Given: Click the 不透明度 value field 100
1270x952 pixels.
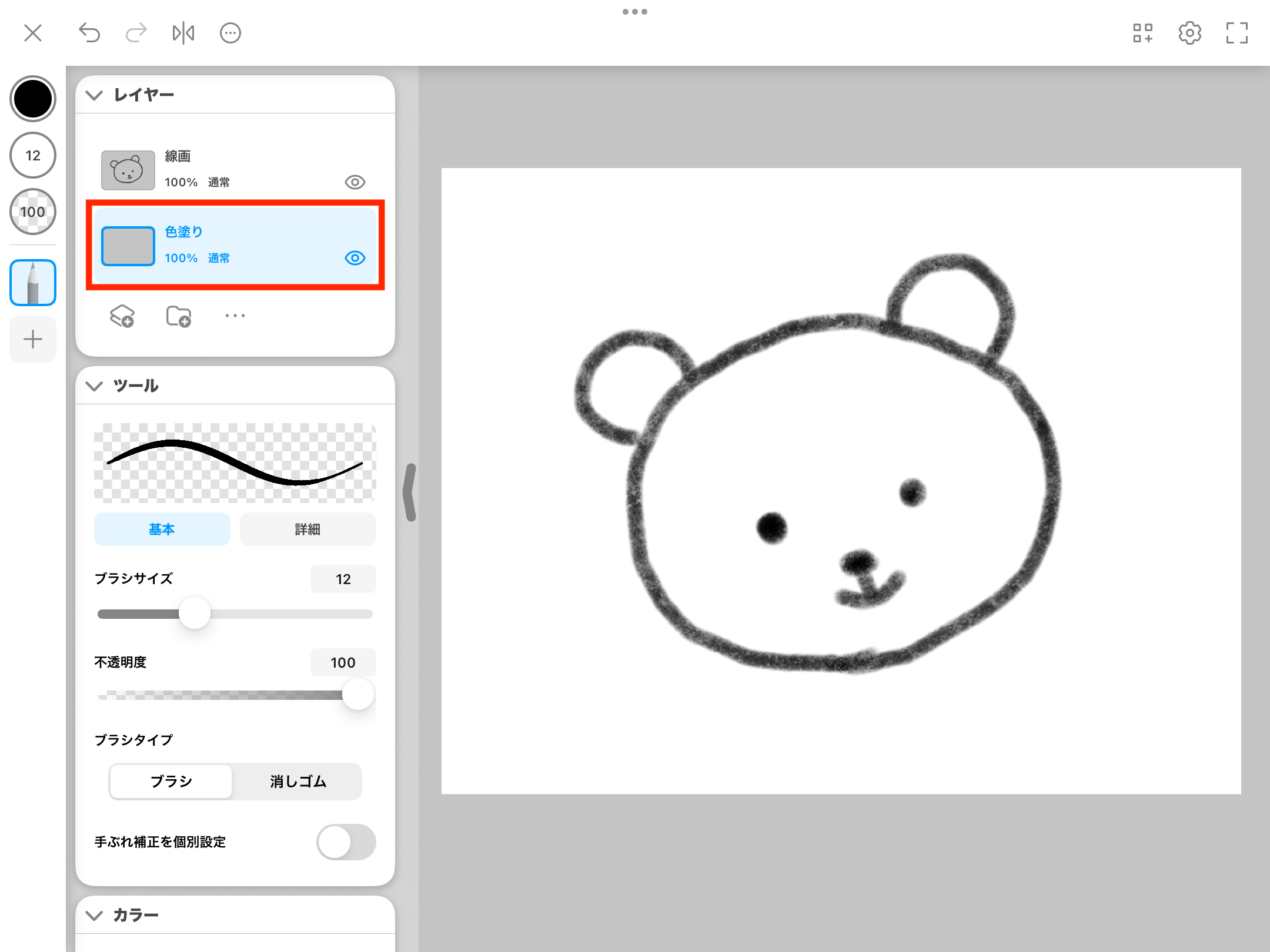Looking at the screenshot, I should (x=343, y=662).
